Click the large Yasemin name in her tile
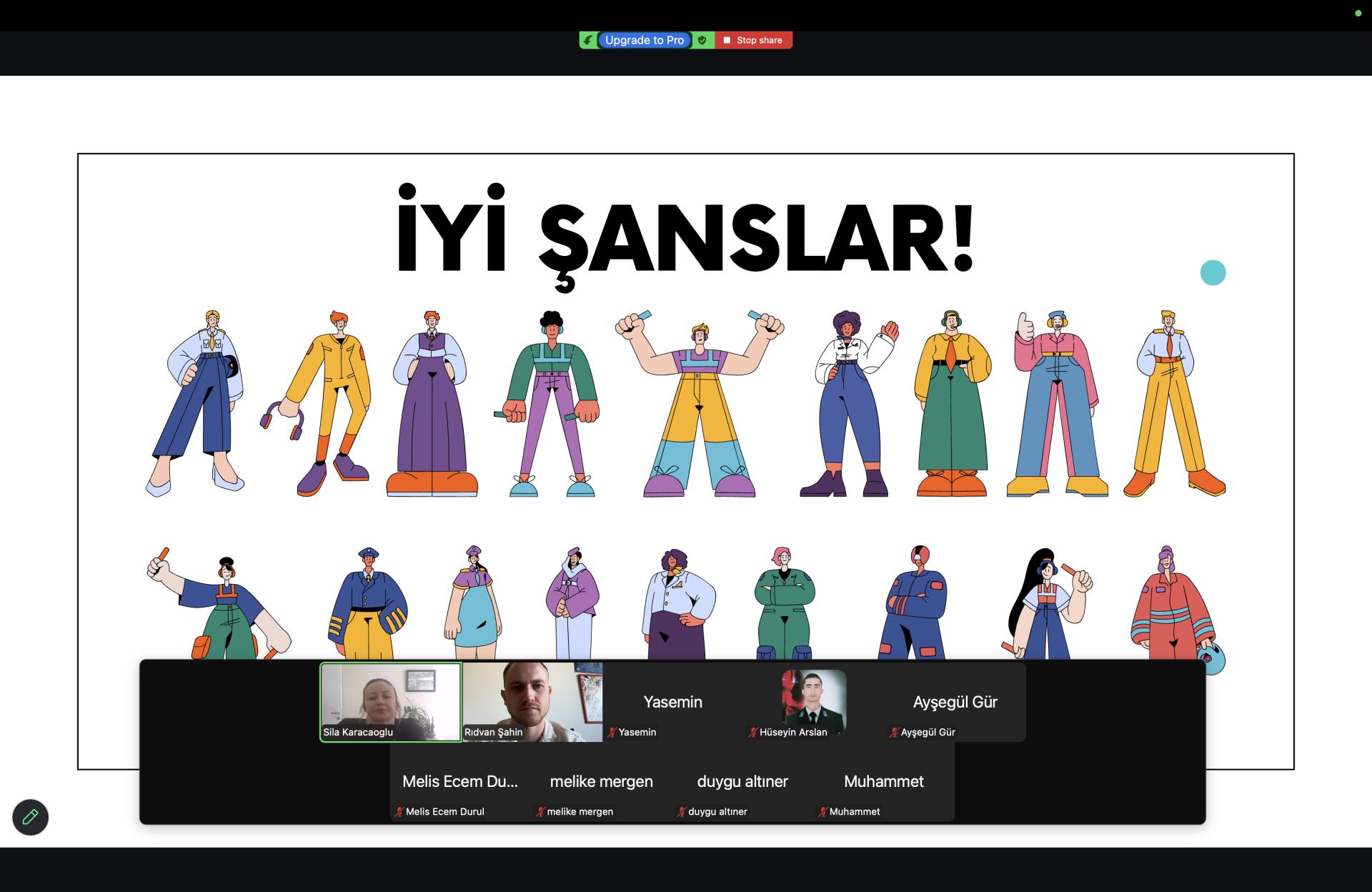Viewport: 1372px width, 892px height. tap(672, 702)
